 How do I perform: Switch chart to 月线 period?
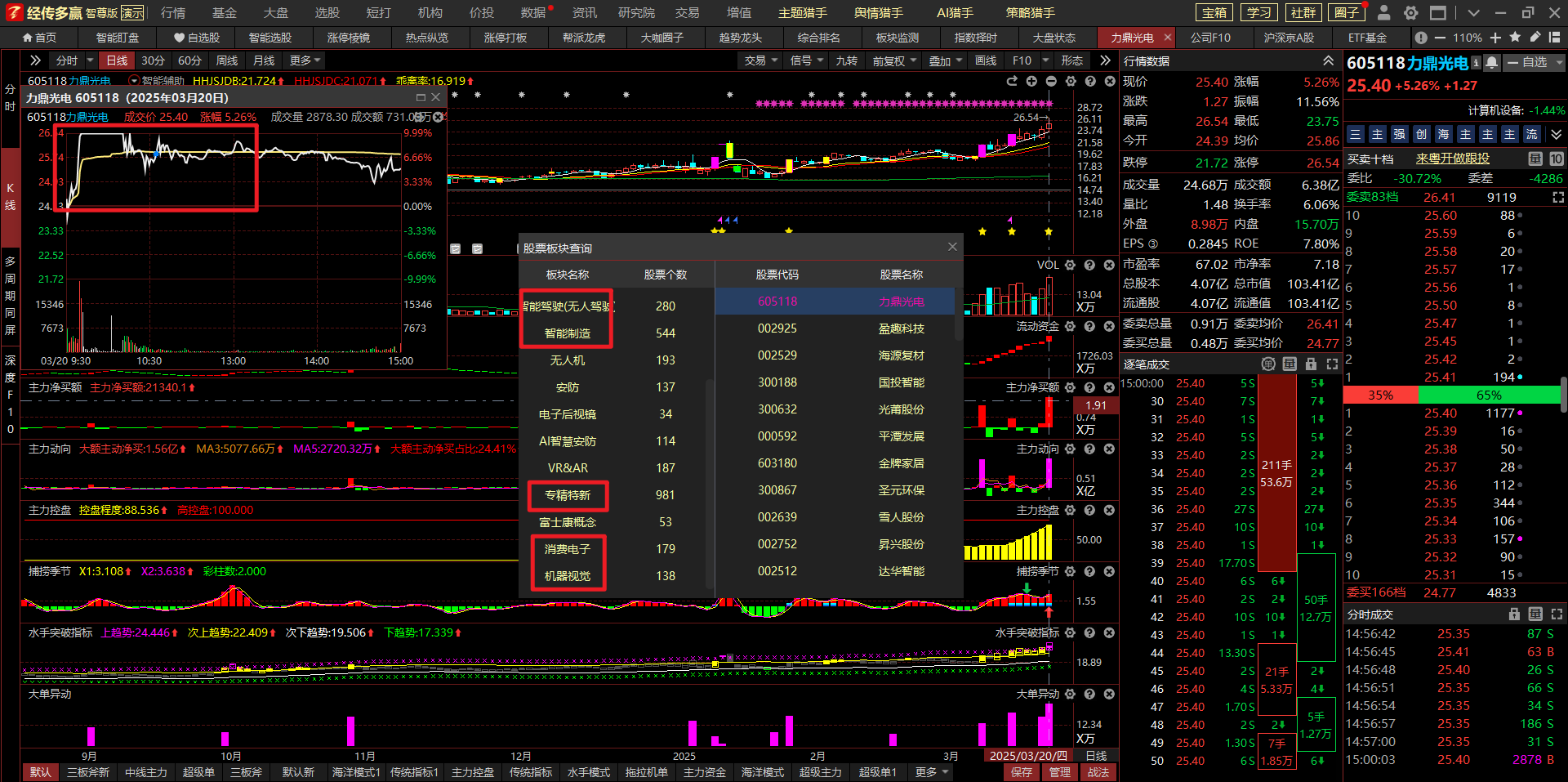(x=264, y=60)
